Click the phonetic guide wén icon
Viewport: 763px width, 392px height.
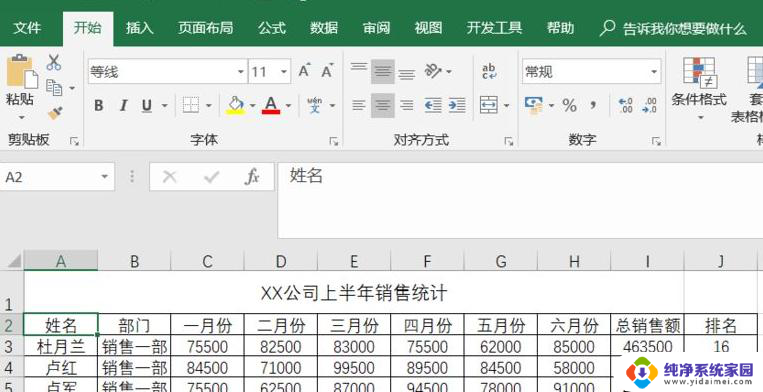(x=315, y=105)
